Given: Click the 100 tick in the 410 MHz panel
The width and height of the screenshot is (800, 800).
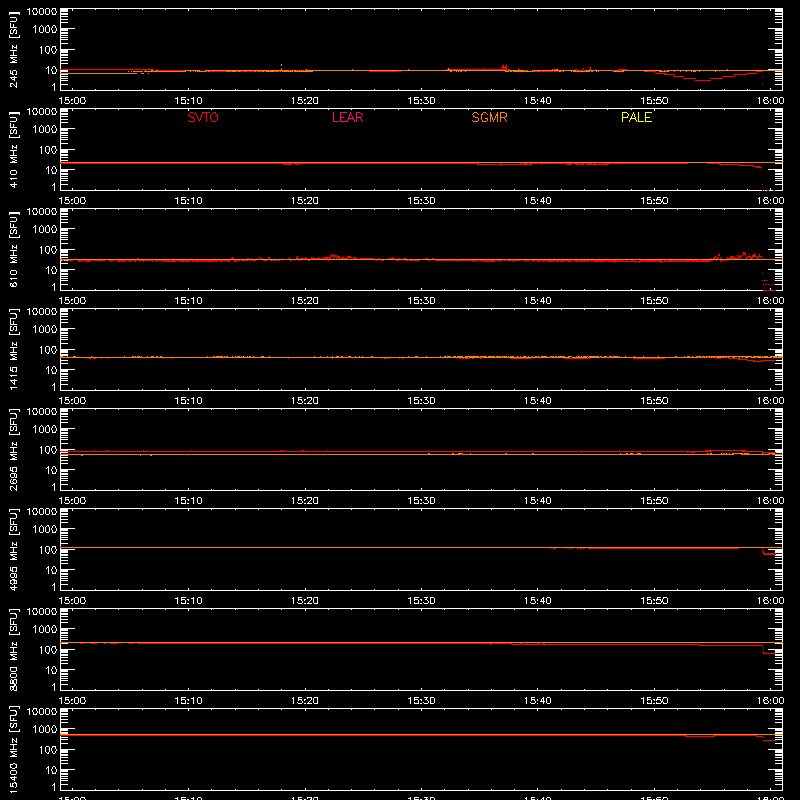Looking at the screenshot, I should [48, 150].
